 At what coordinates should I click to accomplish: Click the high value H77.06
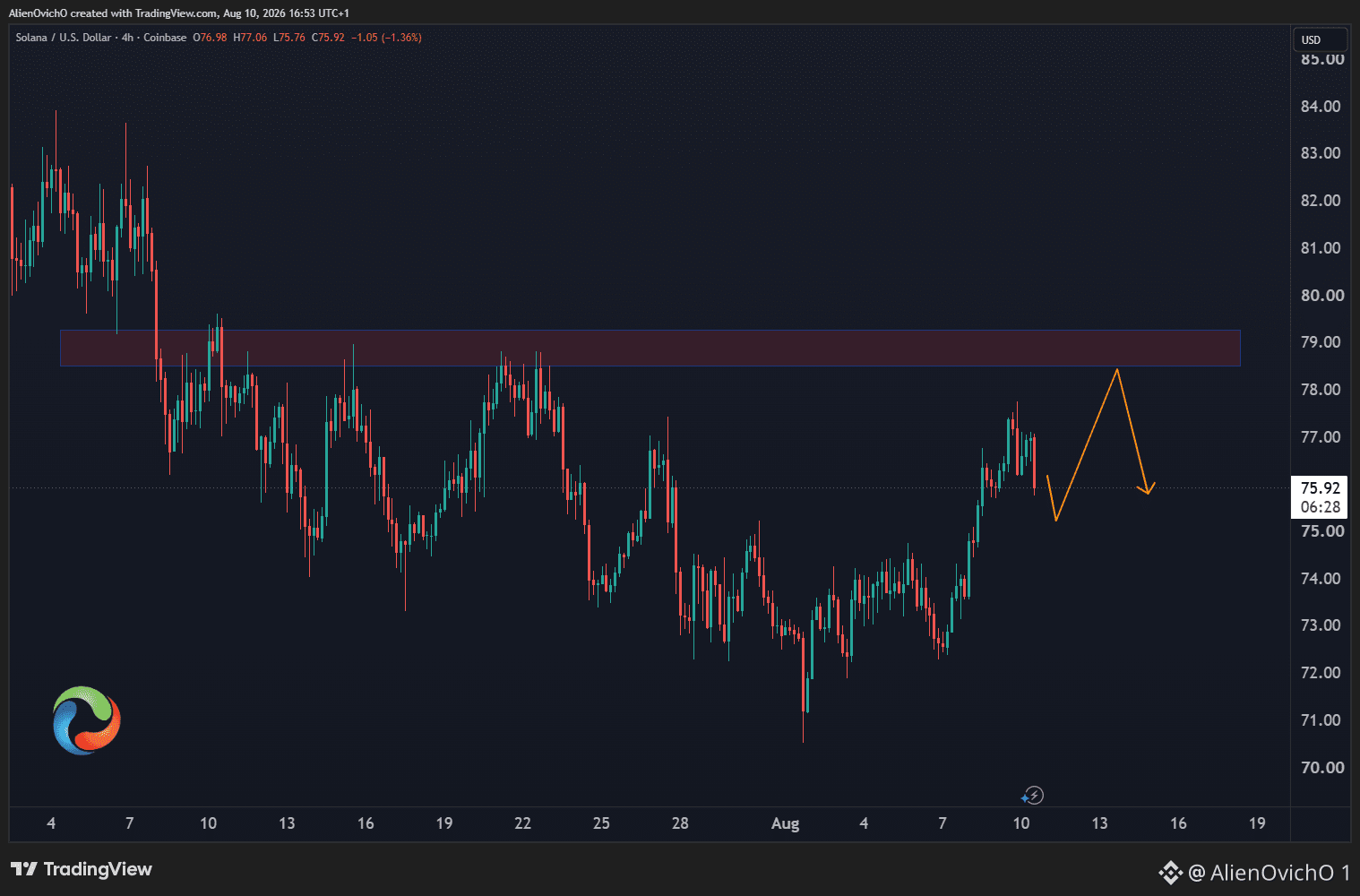250,38
